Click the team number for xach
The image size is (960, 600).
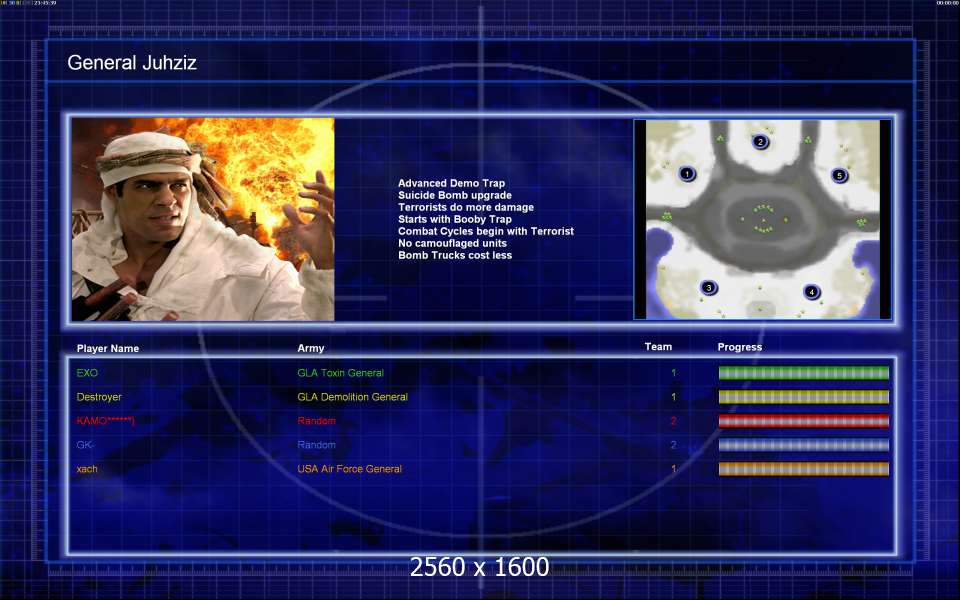[673, 469]
